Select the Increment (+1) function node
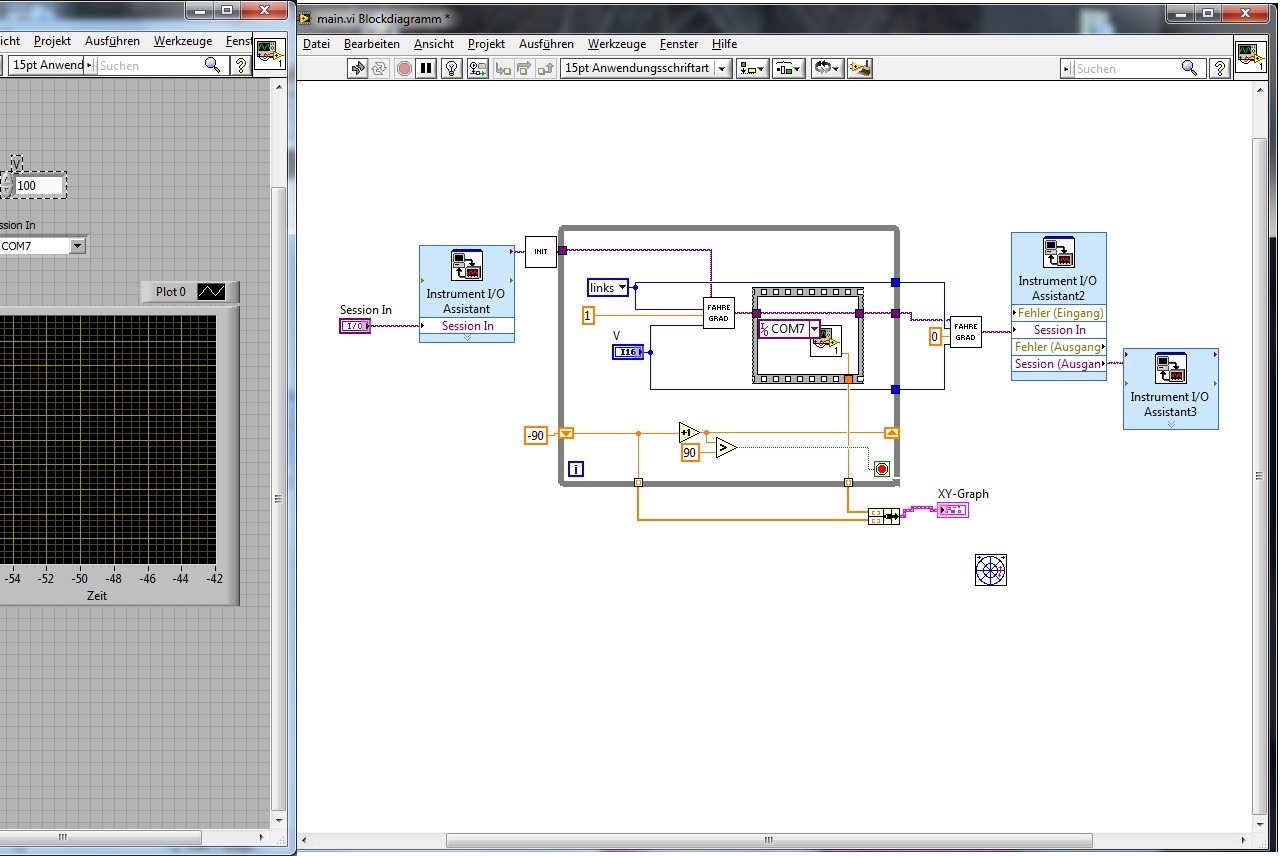1280x856 pixels. 688,432
